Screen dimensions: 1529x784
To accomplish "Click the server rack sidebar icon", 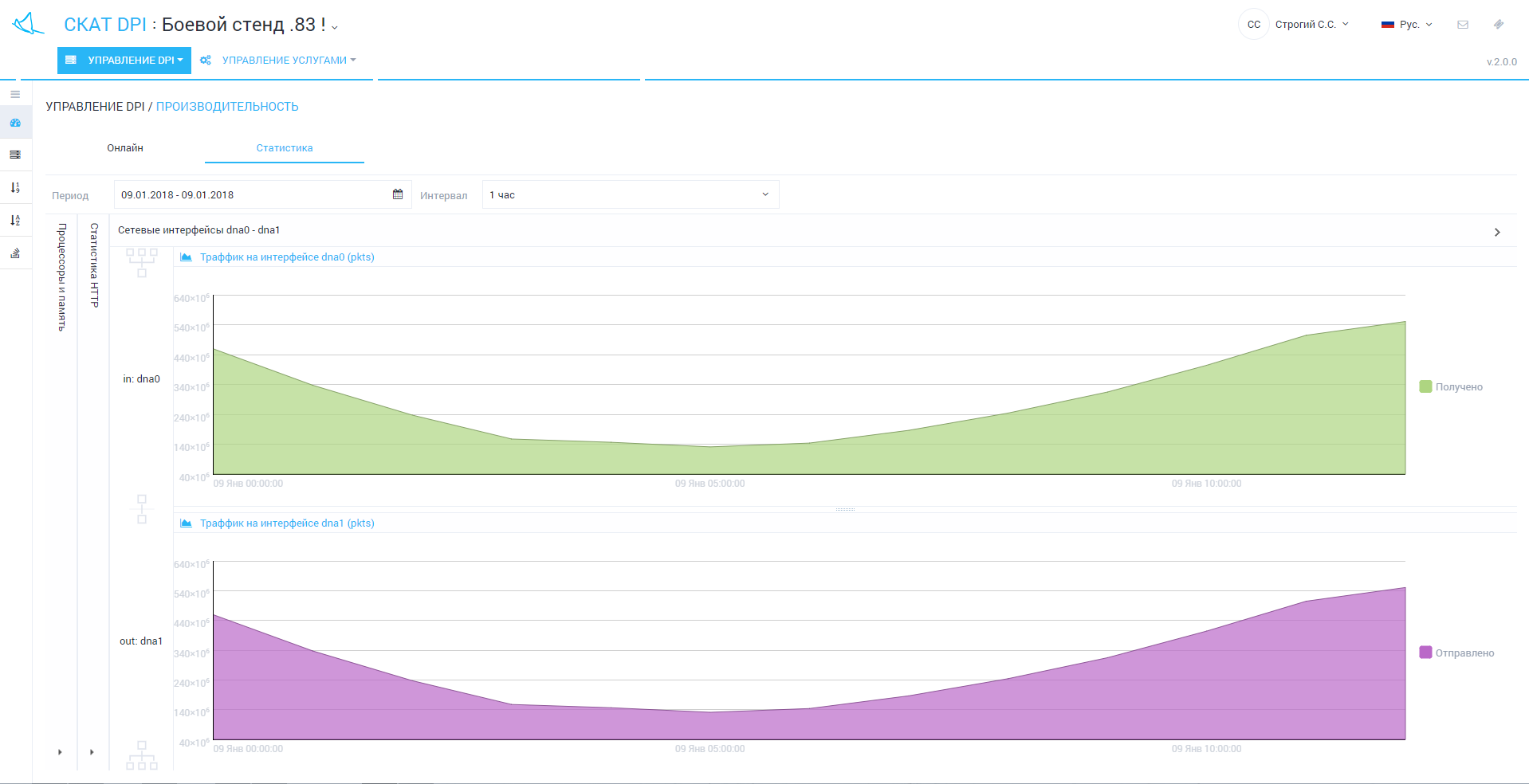I will [15, 155].
